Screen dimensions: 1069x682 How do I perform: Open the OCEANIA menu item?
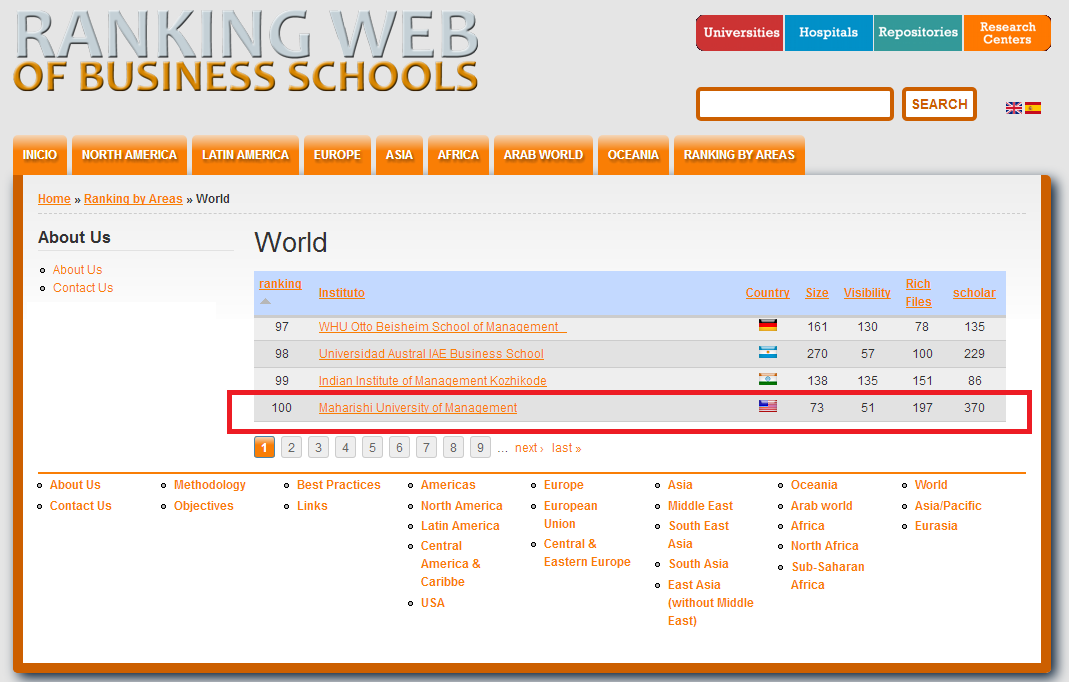(x=633, y=155)
